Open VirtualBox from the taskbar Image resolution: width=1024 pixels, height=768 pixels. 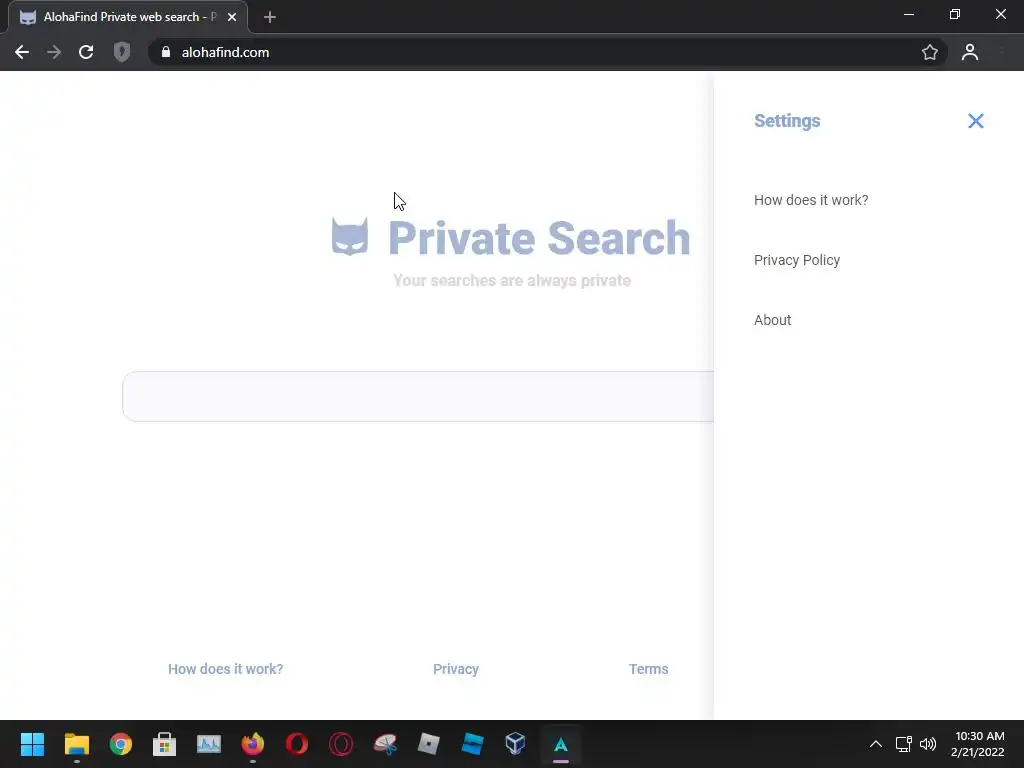tap(515, 744)
